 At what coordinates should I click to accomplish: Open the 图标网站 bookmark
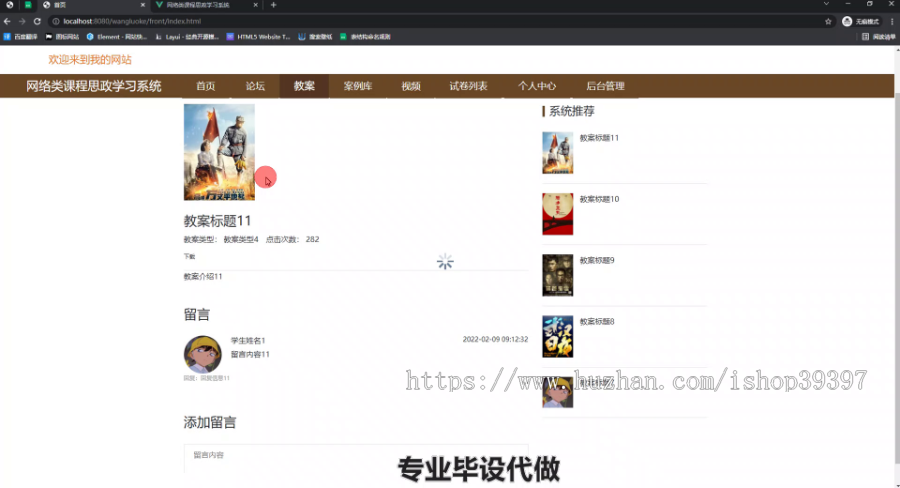[x=62, y=37]
